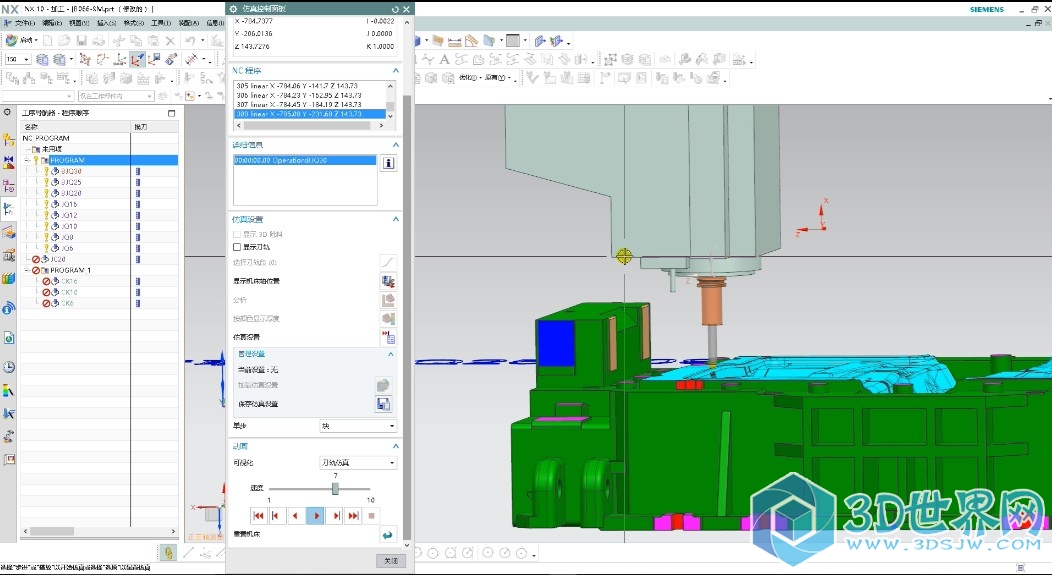Maximize the operation navigator panel
The image size is (1052, 575).
[x=171, y=113]
